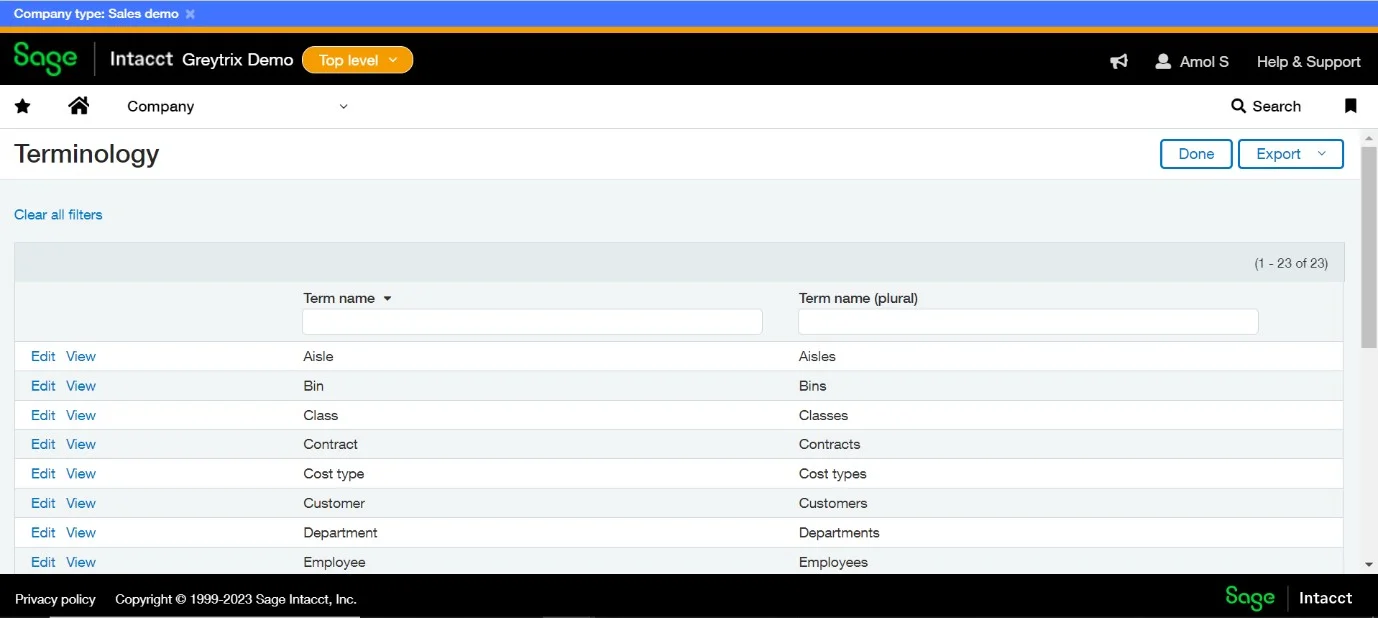Screen dimensions: 1378x618
Task: View the Customer term
Action: tap(81, 503)
